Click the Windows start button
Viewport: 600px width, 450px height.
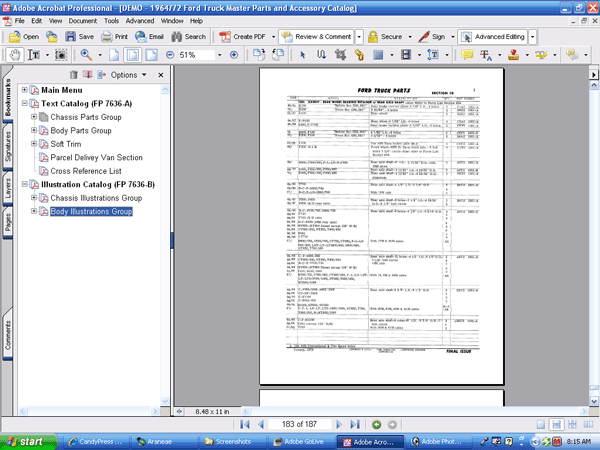click(x=28, y=442)
